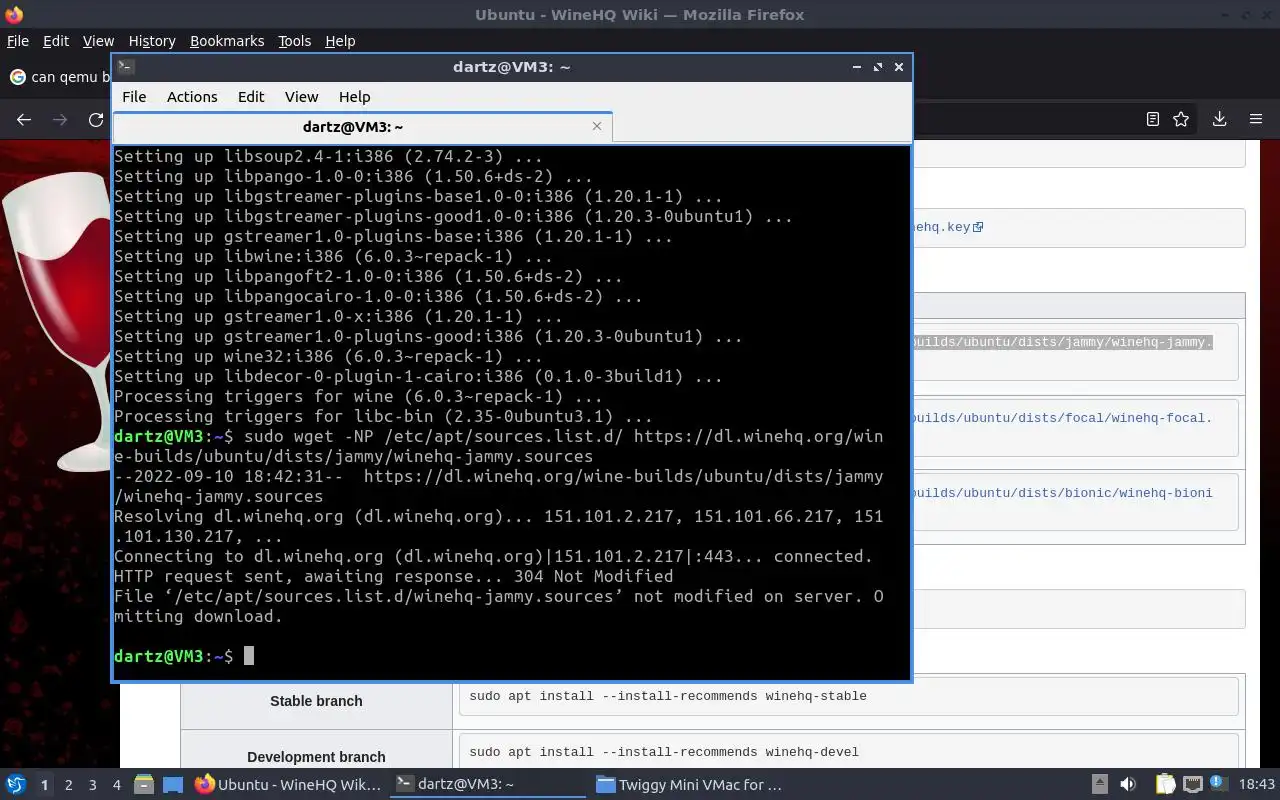Open the Twiggy Mini VMac taskbar entry
Screen dimensions: 1280x800
pyautogui.click(x=690, y=785)
